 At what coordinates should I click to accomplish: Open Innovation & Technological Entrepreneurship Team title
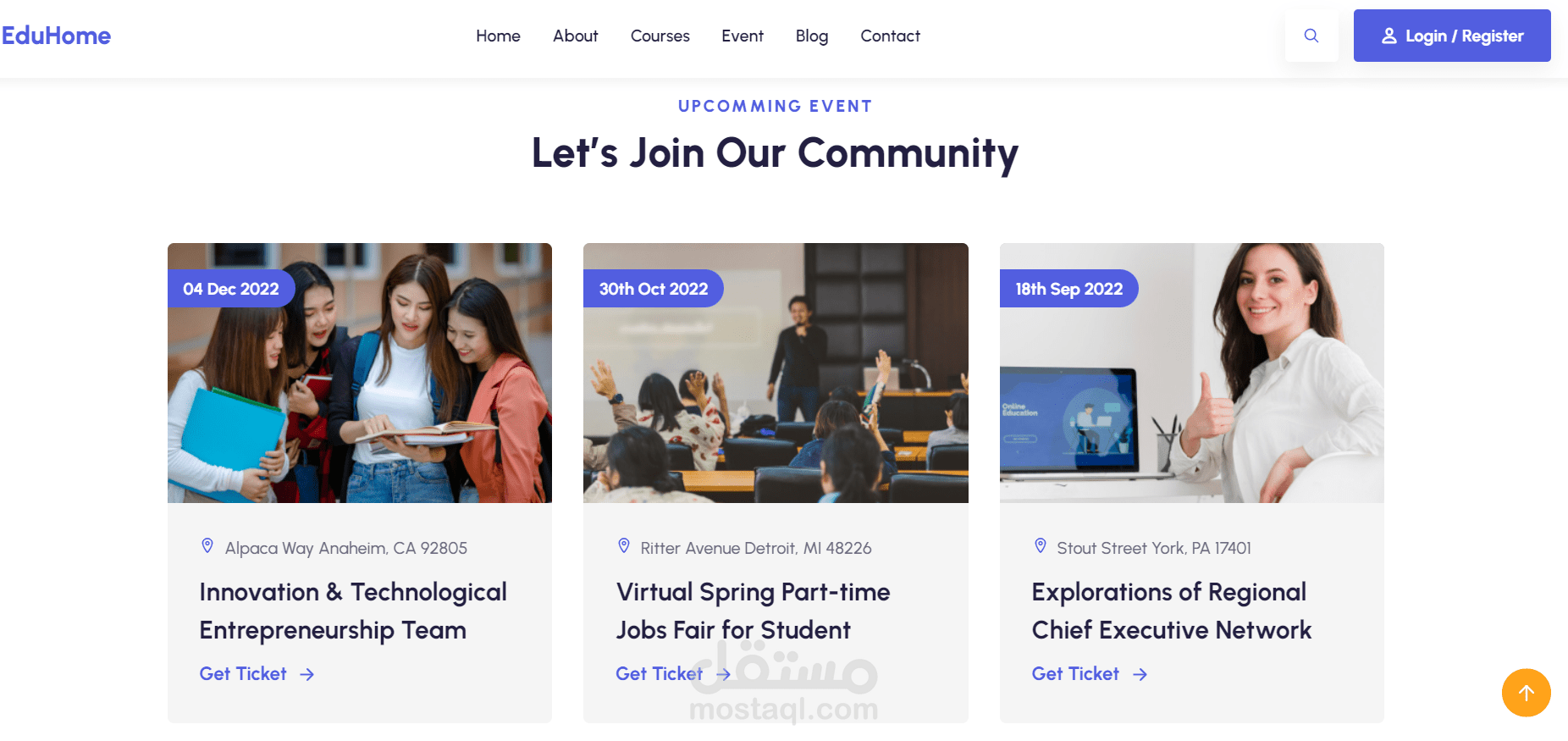click(353, 611)
